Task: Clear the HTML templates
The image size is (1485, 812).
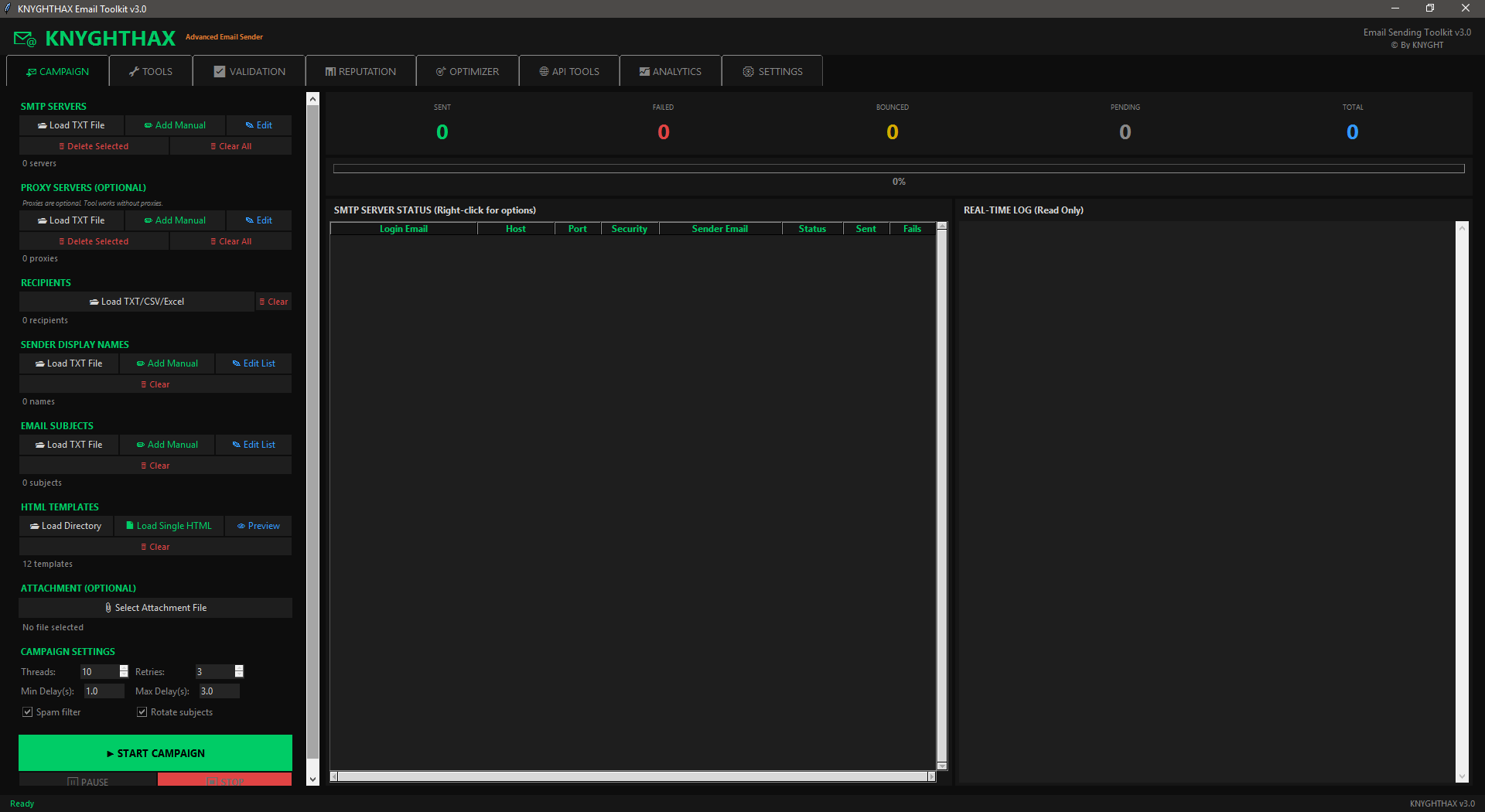Action: tap(155, 547)
